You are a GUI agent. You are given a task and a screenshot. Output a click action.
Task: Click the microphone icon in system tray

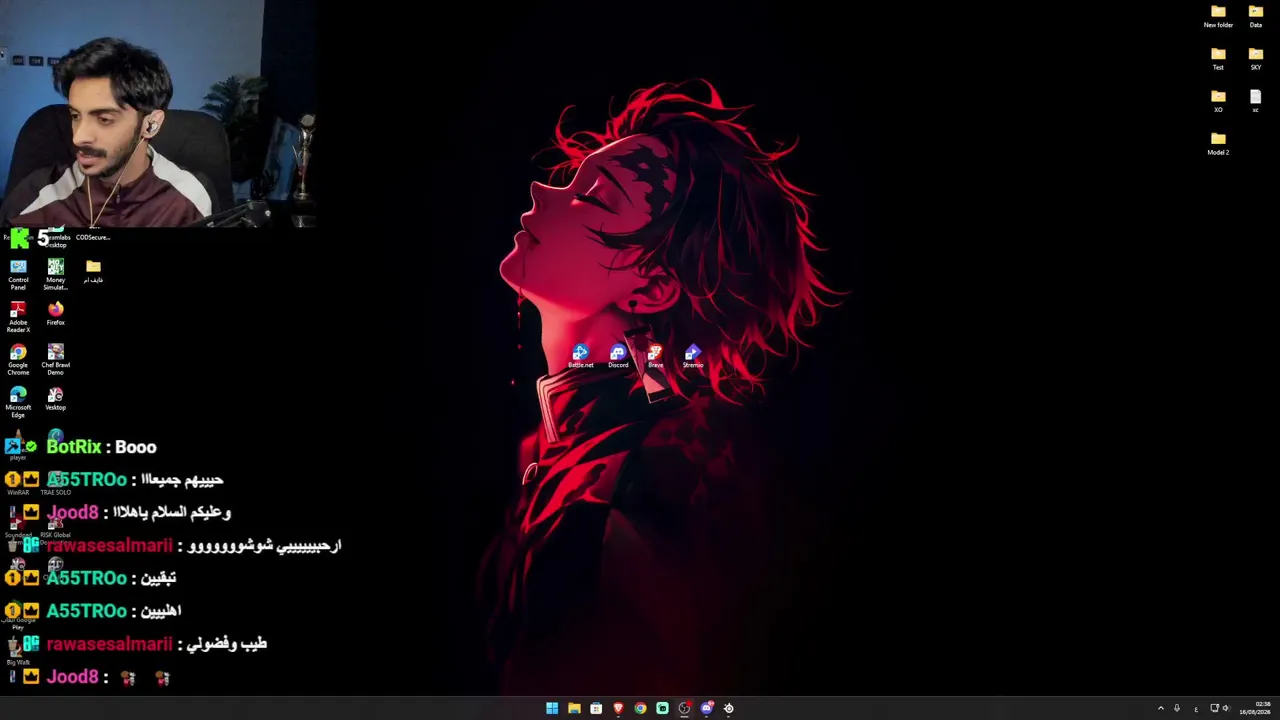[1177, 708]
